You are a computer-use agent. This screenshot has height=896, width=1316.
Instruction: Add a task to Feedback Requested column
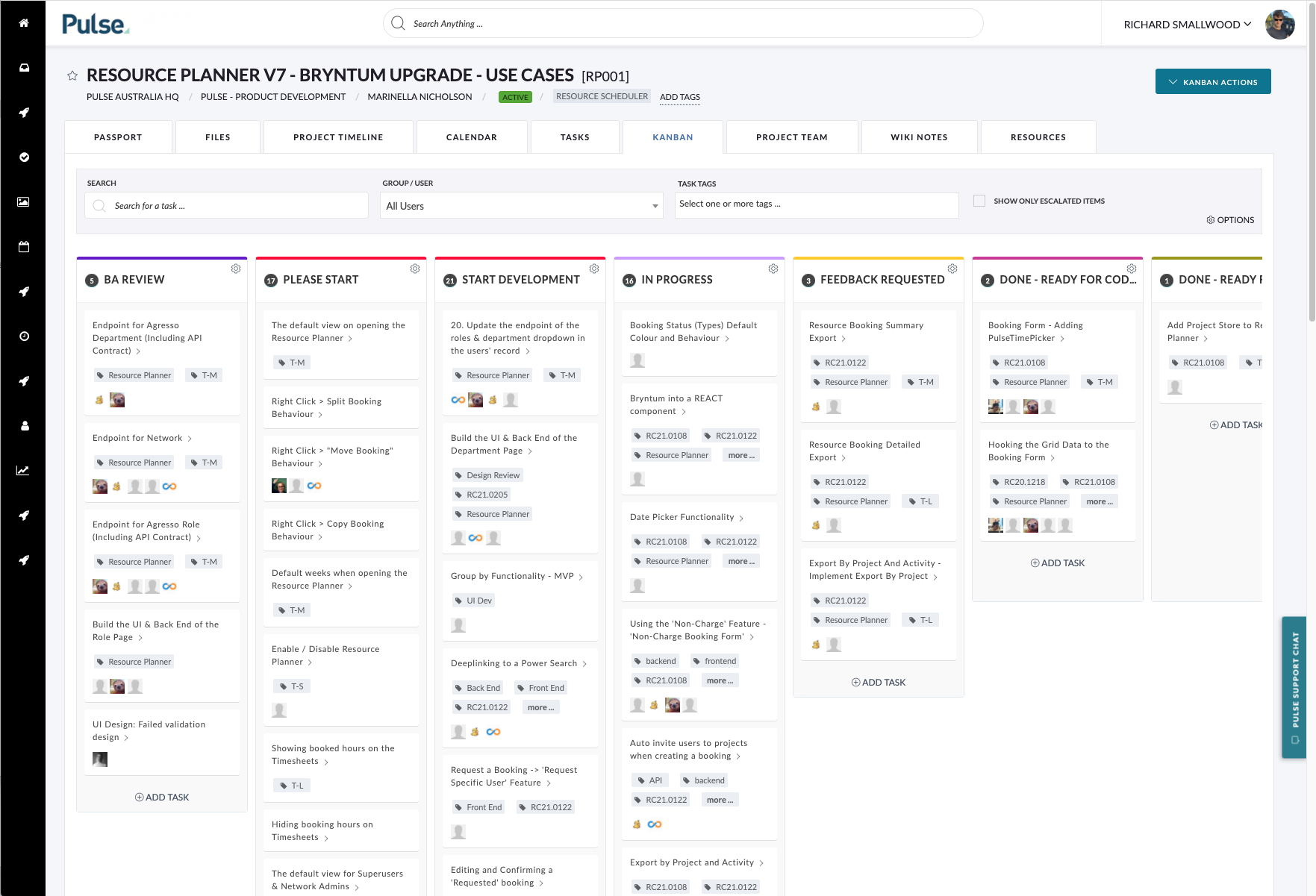[x=879, y=683]
